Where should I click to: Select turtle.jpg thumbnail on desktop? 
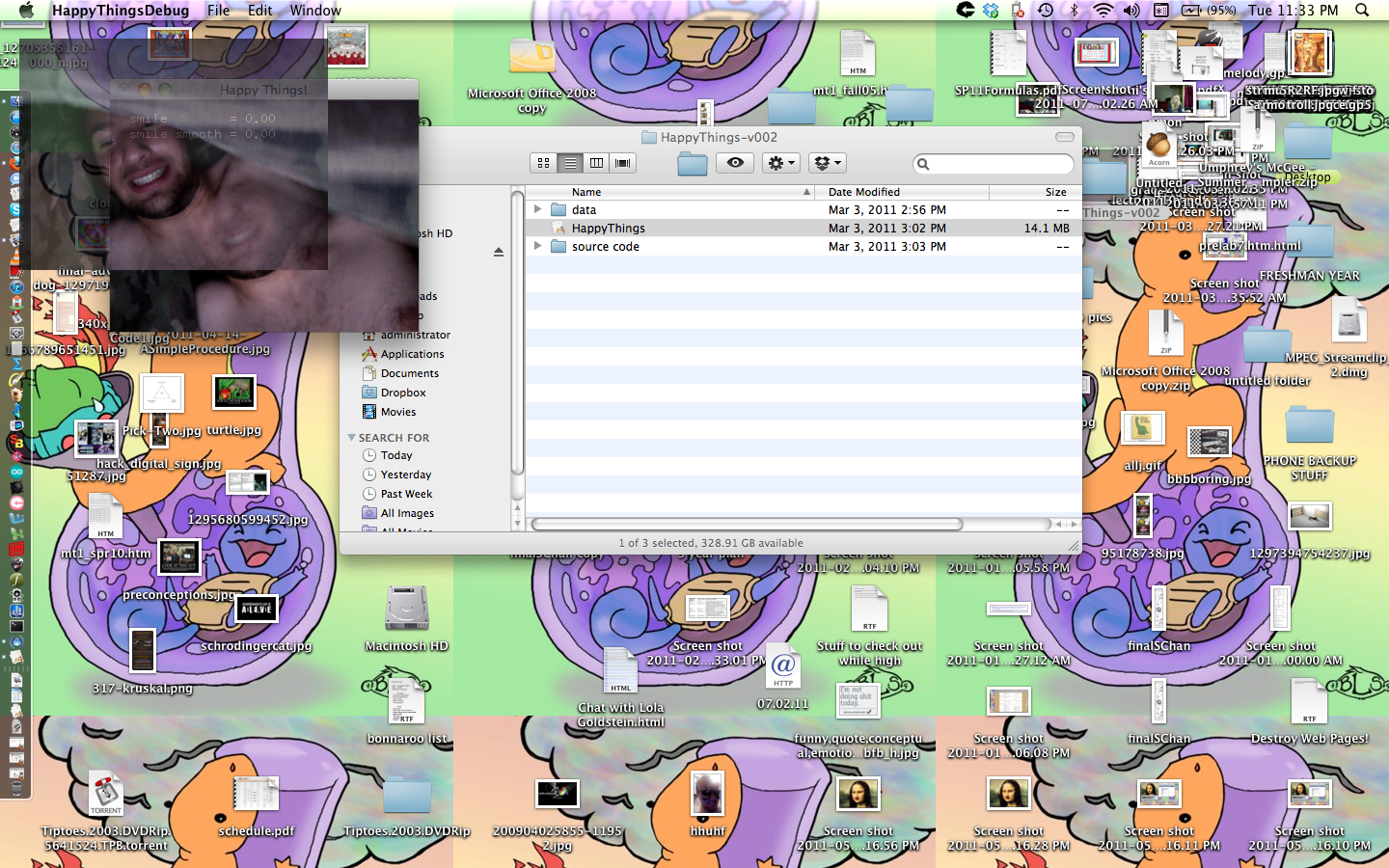click(x=233, y=392)
